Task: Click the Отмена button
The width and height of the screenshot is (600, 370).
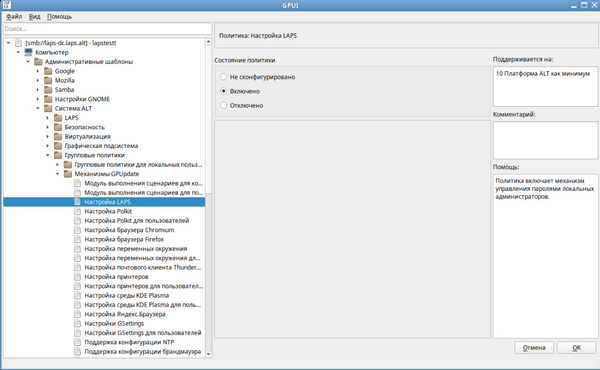Action: [x=534, y=347]
